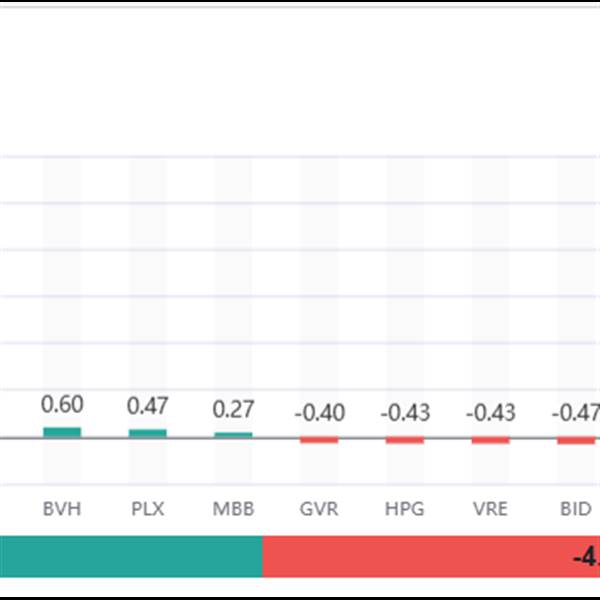The height and width of the screenshot is (600, 600).
Task: Click the BVH ticker label
Action: click(x=62, y=509)
